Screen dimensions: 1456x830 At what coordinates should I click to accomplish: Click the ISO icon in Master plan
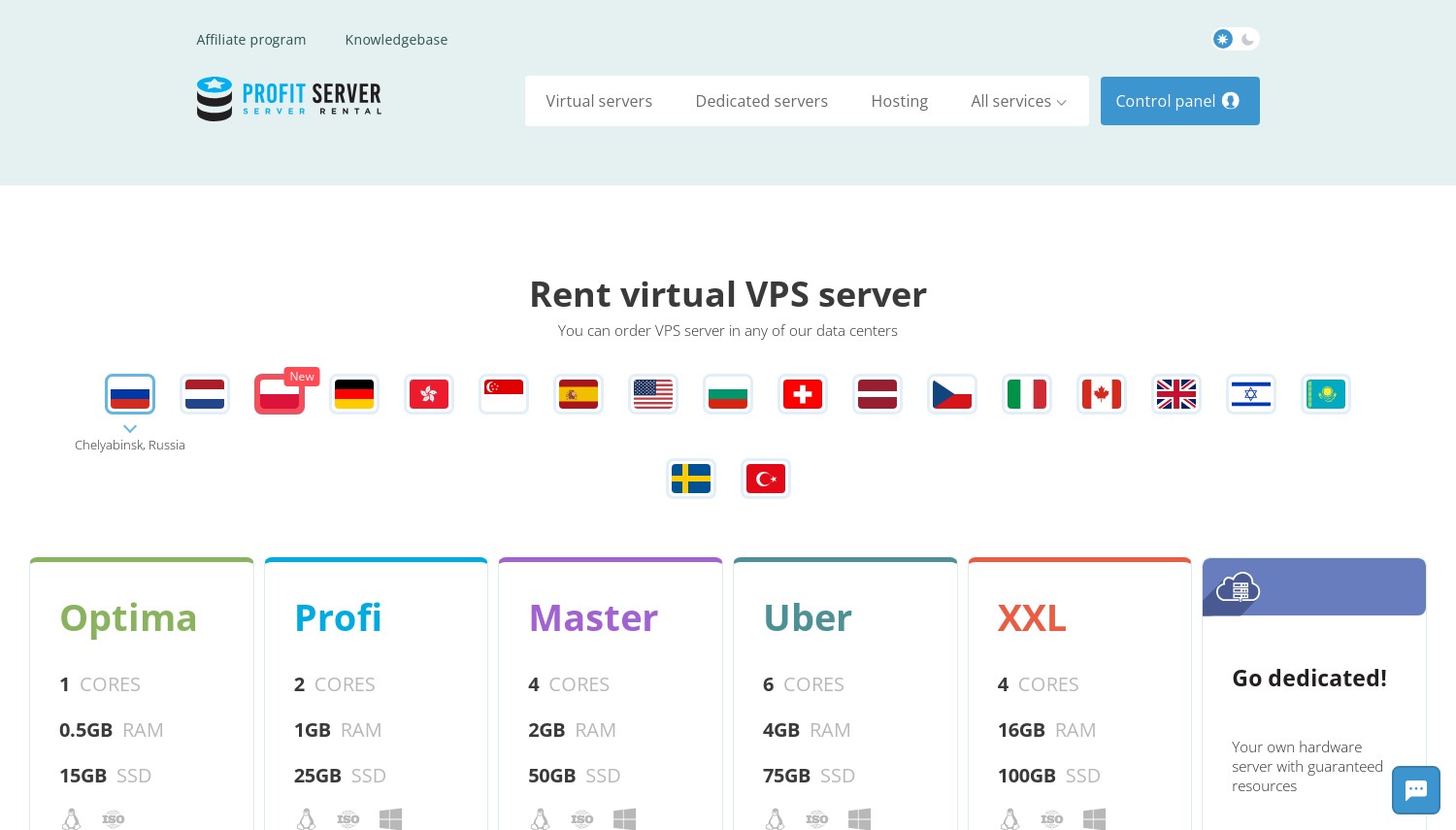[x=582, y=819]
